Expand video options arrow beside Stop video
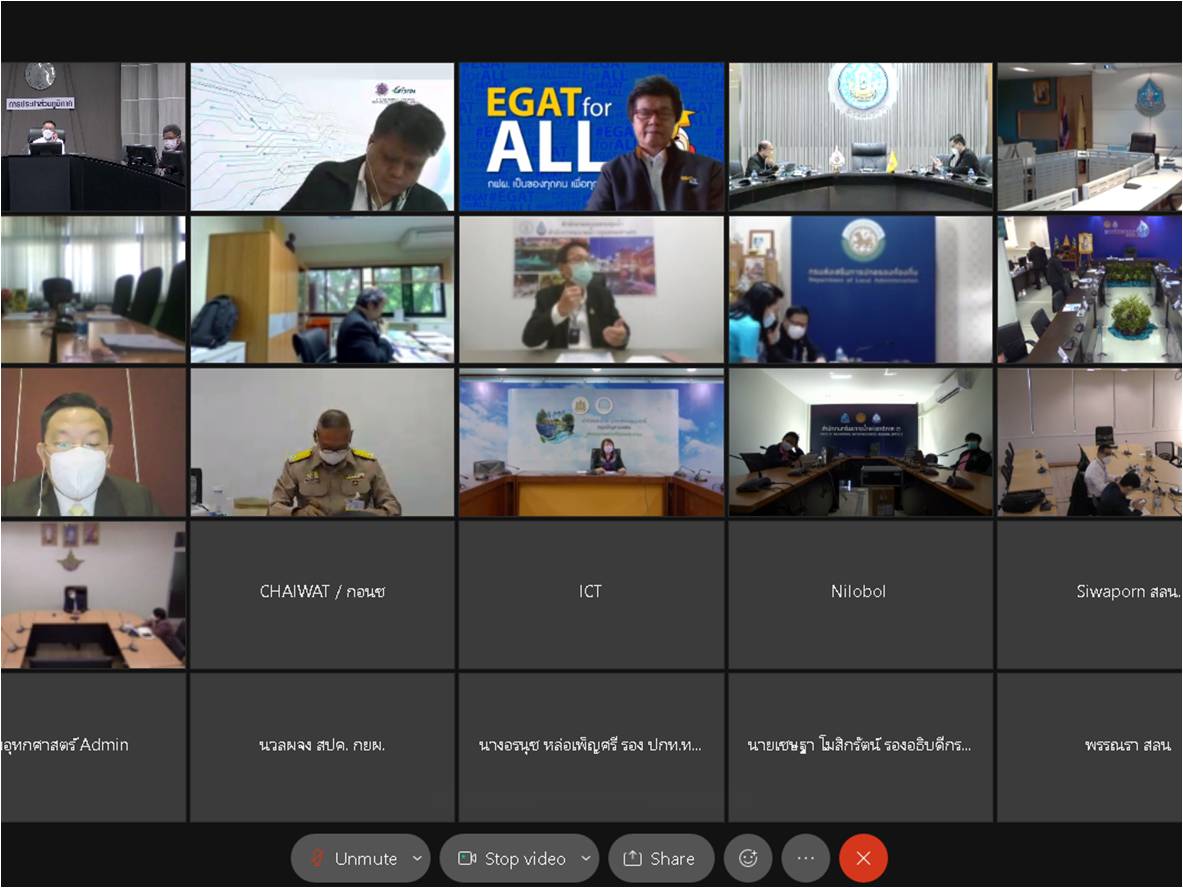 tap(586, 858)
